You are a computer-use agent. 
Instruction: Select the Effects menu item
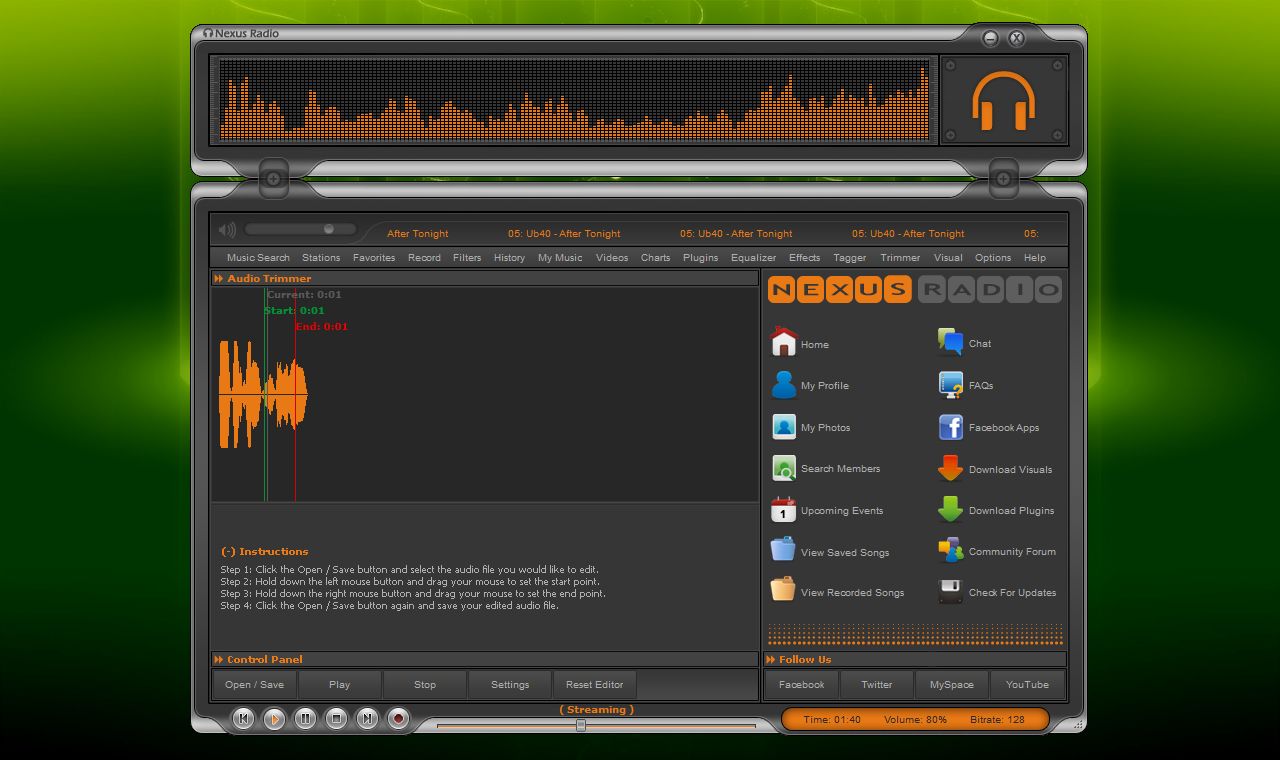pos(804,258)
